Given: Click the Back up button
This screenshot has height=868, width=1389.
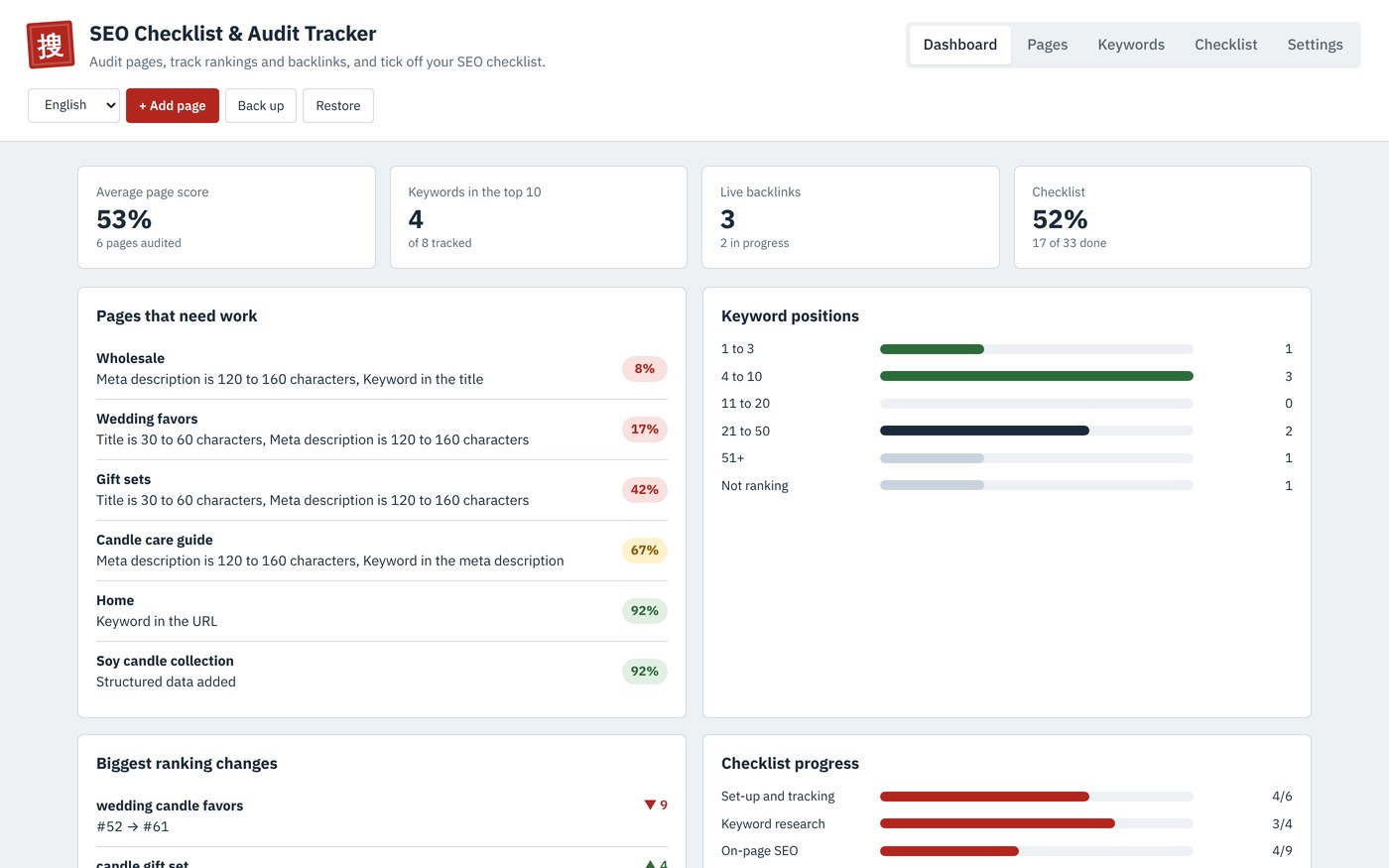Looking at the screenshot, I should 261,105.
